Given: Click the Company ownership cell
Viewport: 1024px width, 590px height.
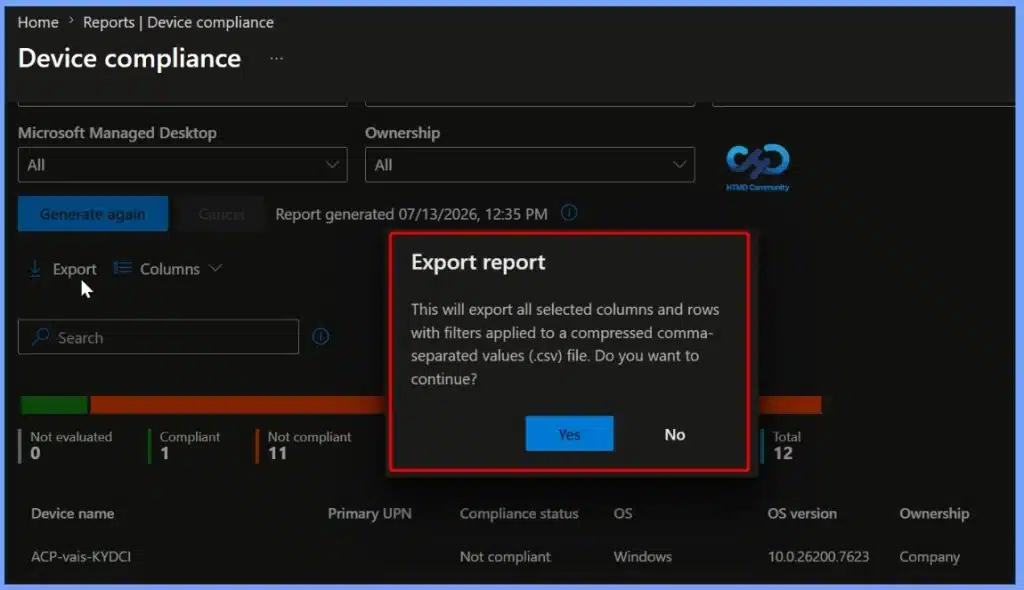Looking at the screenshot, I should [x=929, y=557].
